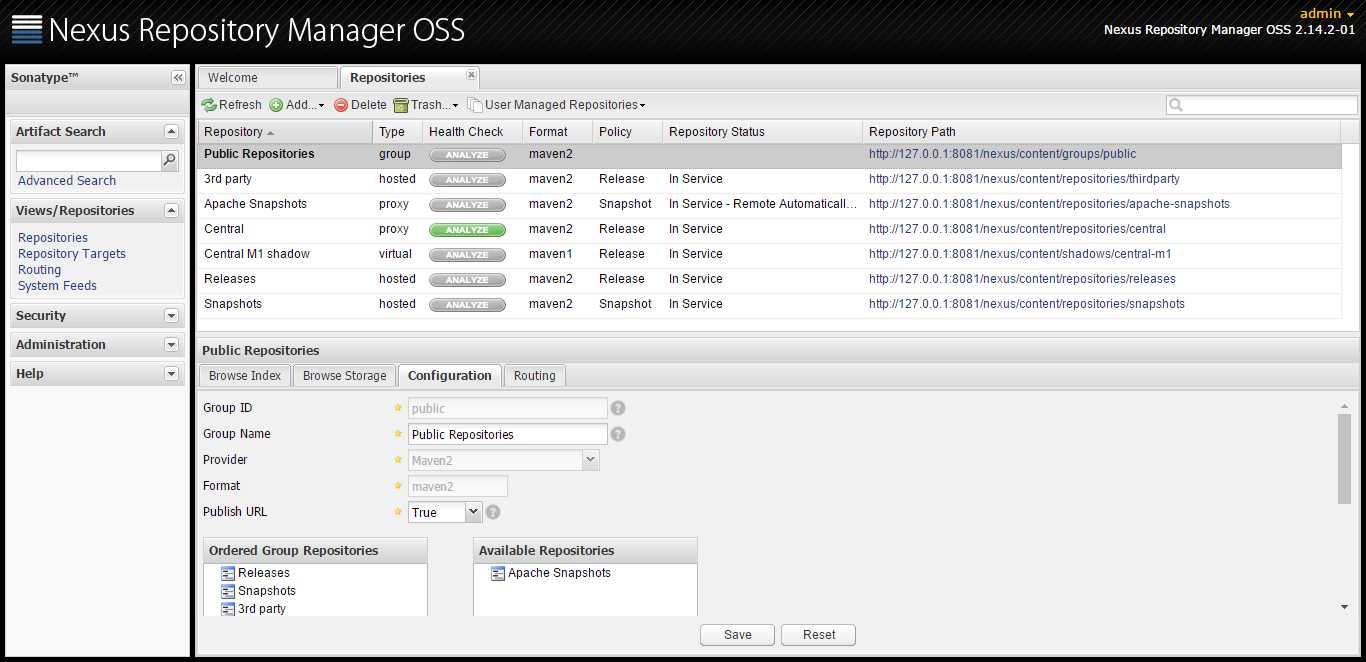The height and width of the screenshot is (662, 1366).
Task: Click the green Add repository icon
Action: point(276,105)
